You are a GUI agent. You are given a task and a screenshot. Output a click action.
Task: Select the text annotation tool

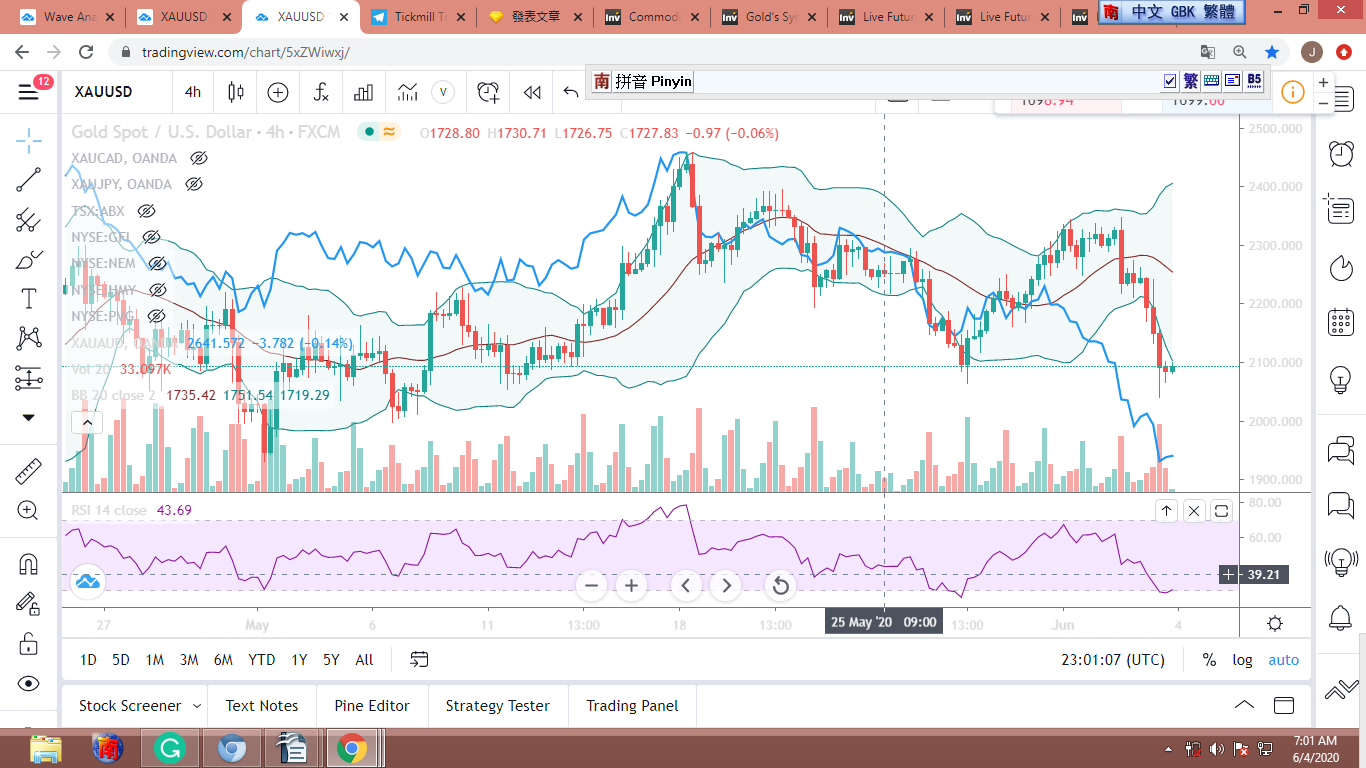click(28, 299)
